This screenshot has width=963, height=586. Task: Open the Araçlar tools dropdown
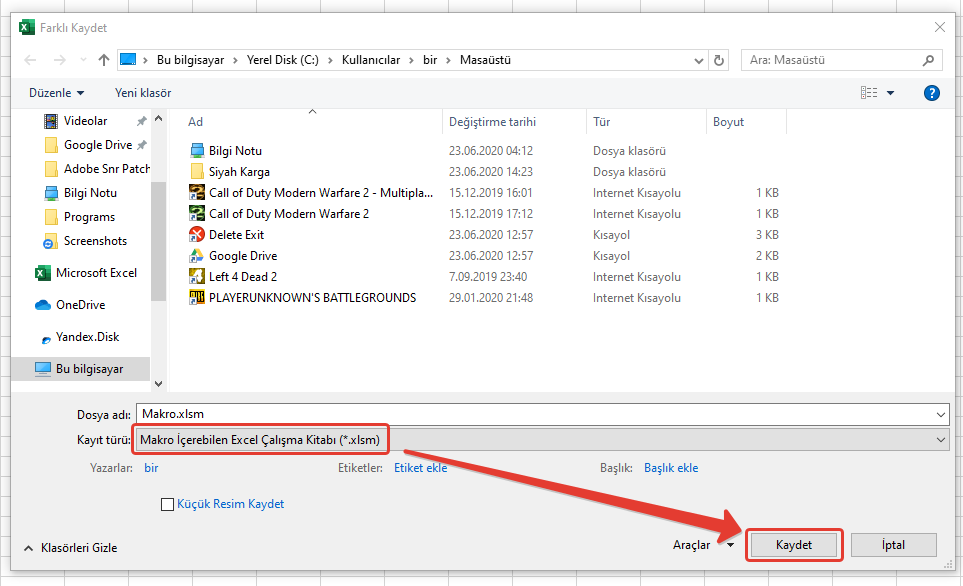(702, 545)
